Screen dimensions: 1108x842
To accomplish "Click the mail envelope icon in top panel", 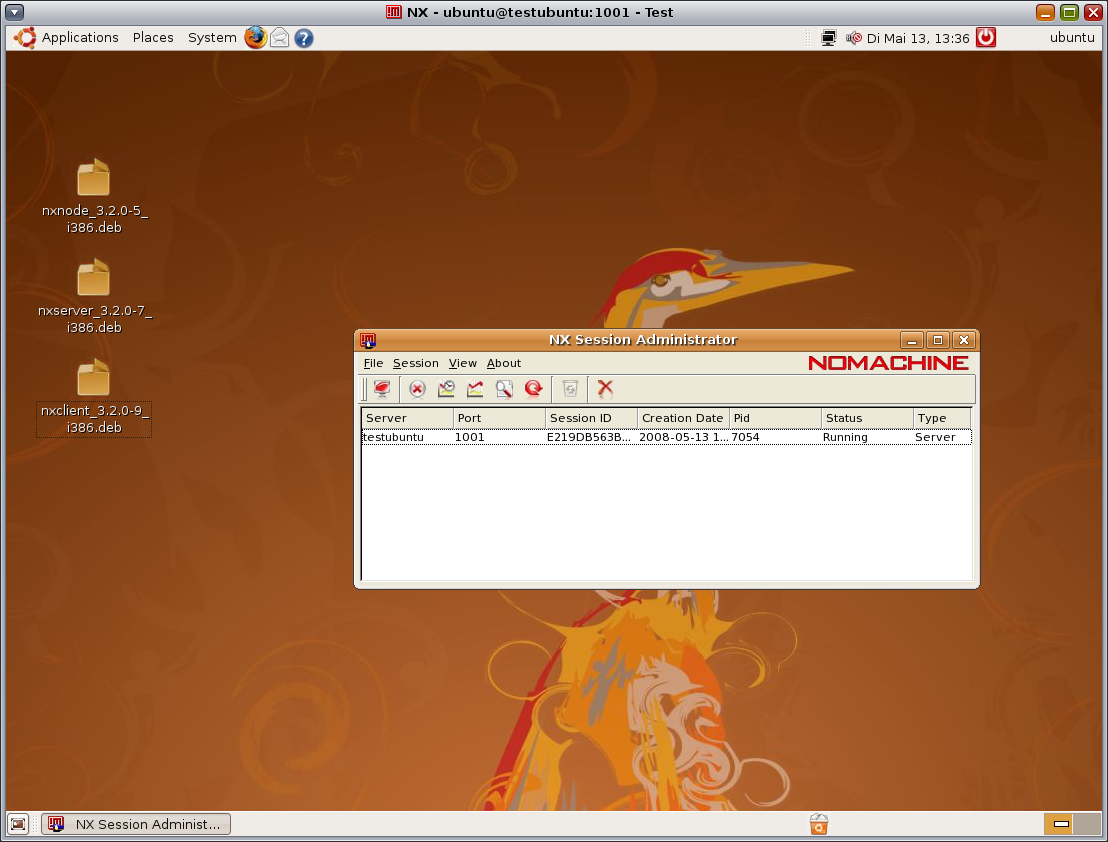I will (280, 37).
